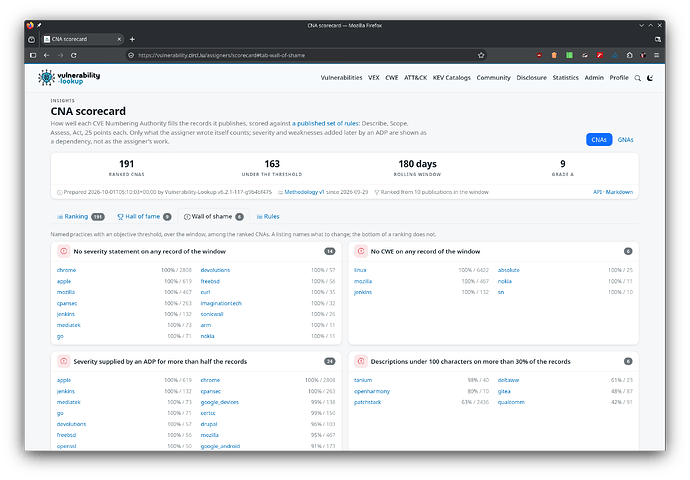Go forward in browser history
Viewport: 690px width, 480px height.
coord(60,55)
